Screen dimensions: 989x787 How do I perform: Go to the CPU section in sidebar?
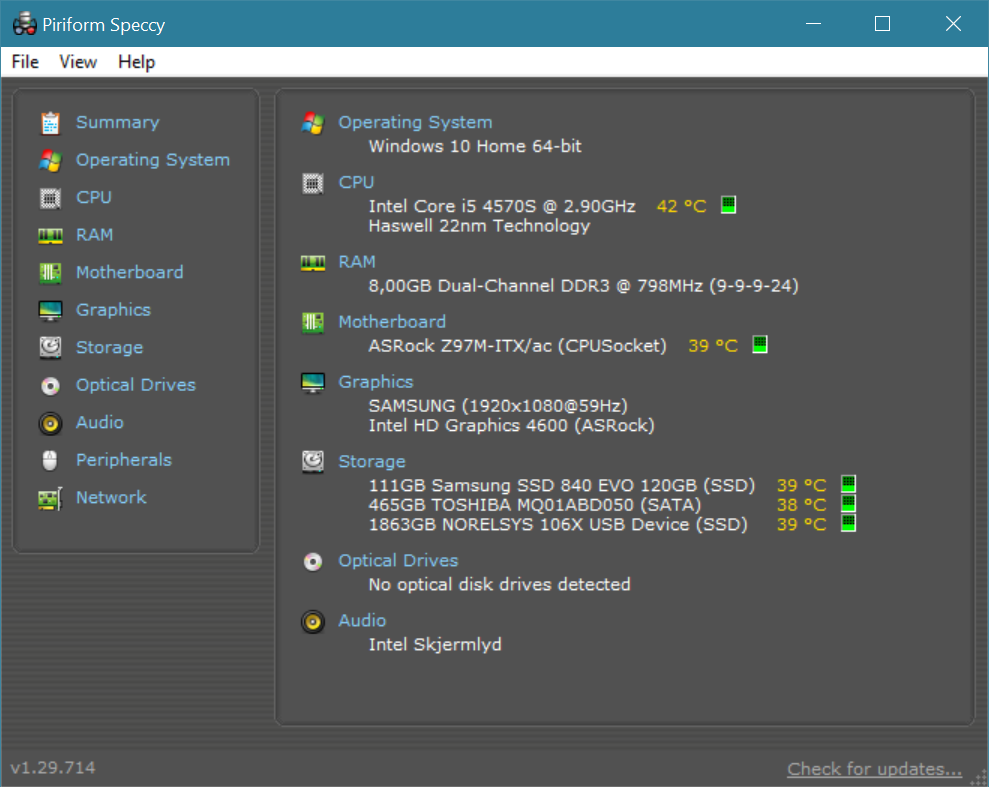coord(94,197)
